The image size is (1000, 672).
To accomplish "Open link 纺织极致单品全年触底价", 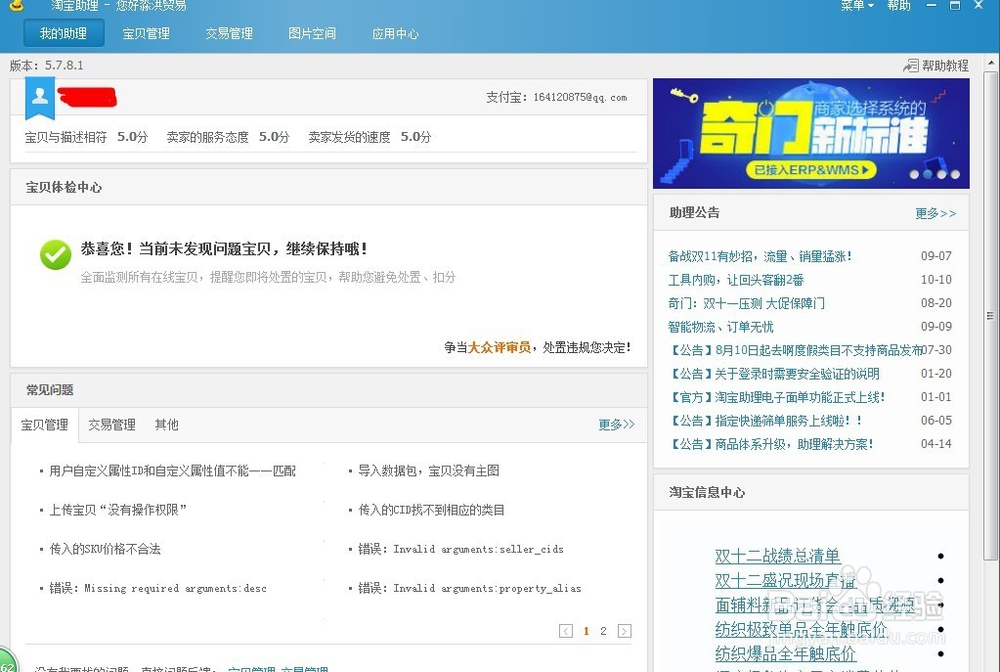I will click(801, 629).
